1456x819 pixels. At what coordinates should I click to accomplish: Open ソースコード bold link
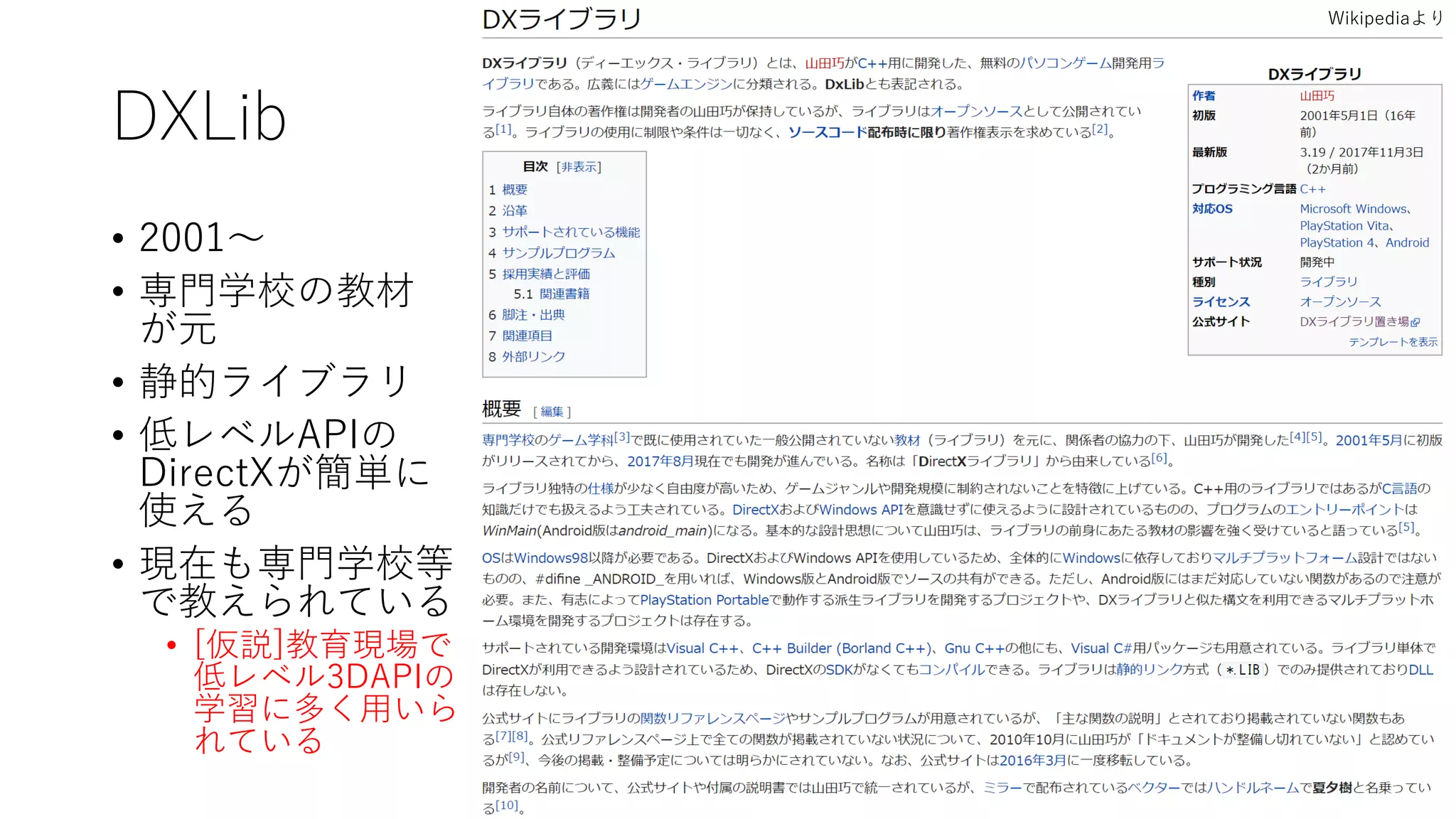click(x=828, y=132)
